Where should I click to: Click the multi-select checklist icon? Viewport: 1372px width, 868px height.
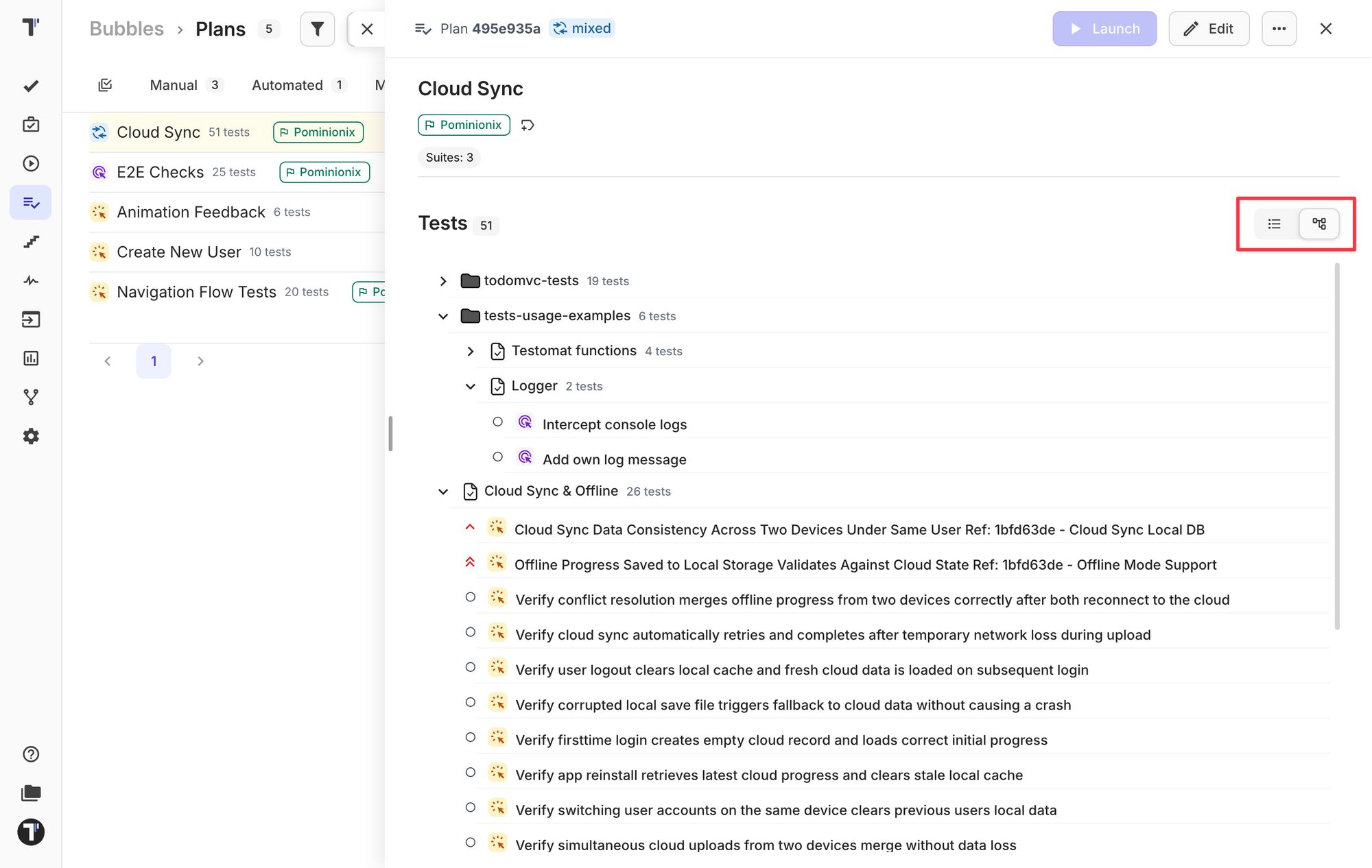pyautogui.click(x=105, y=85)
